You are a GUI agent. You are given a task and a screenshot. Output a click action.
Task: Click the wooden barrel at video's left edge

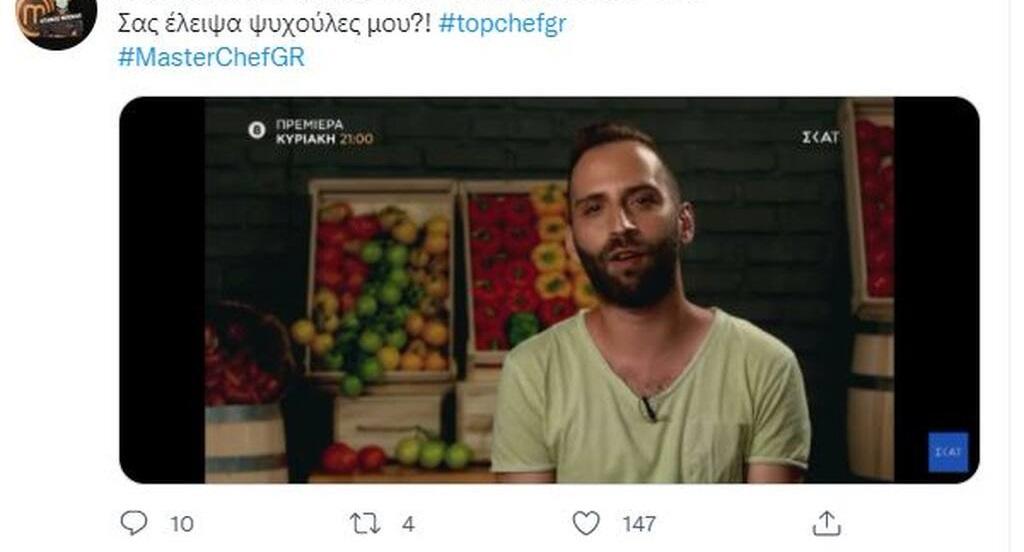(x=246, y=443)
